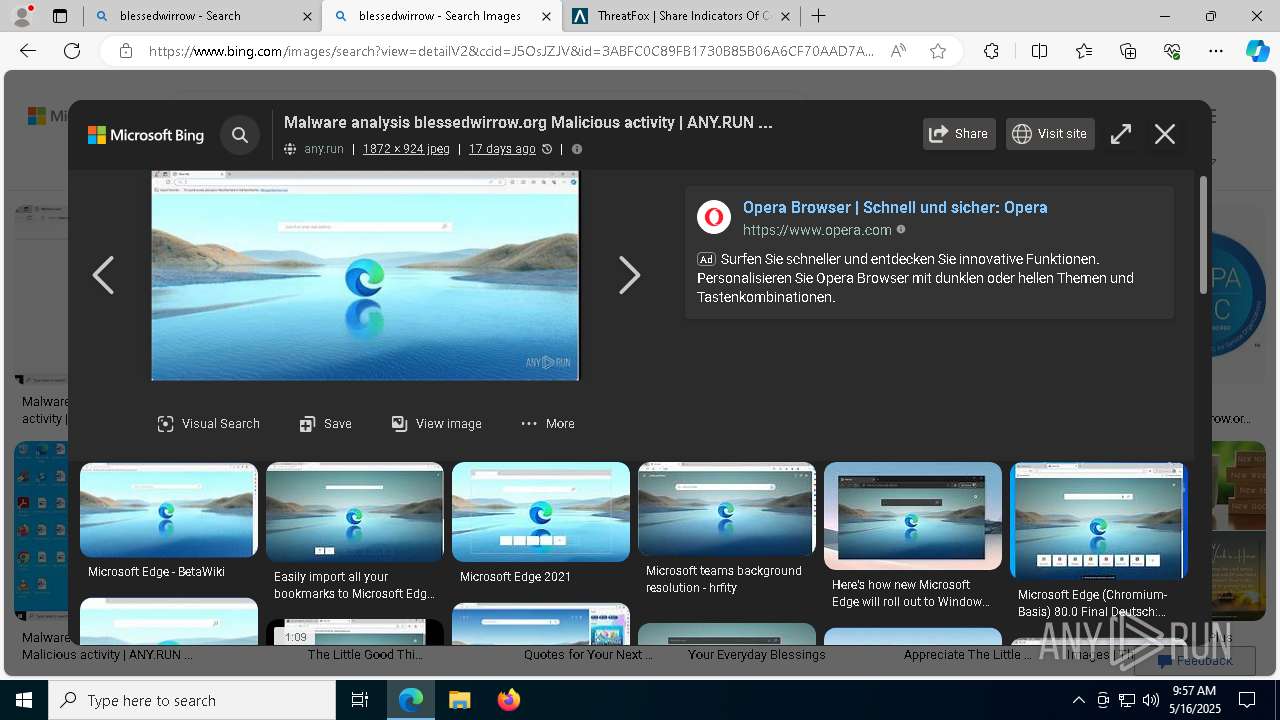Open Edge Settings and more menu
The image size is (1280, 720).
(x=1216, y=51)
